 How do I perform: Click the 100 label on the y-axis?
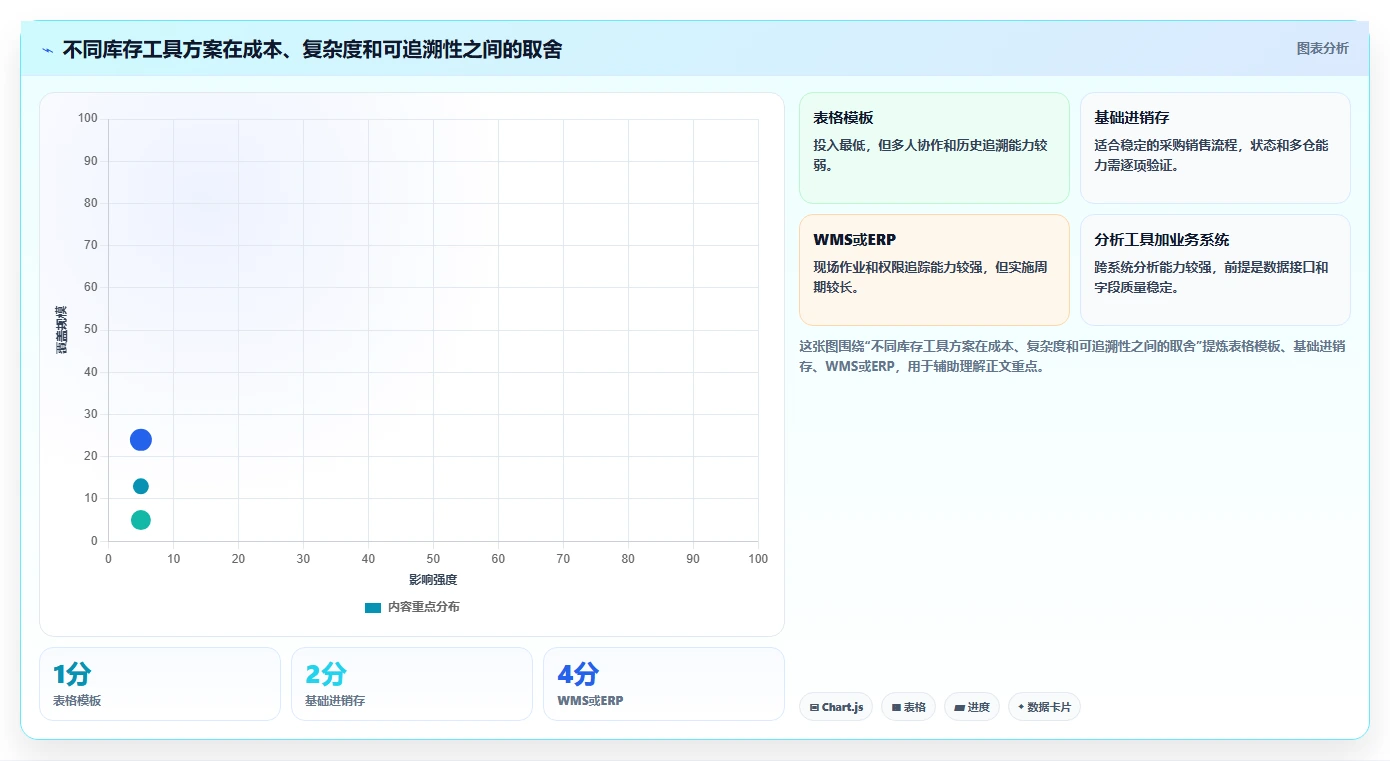(88, 118)
